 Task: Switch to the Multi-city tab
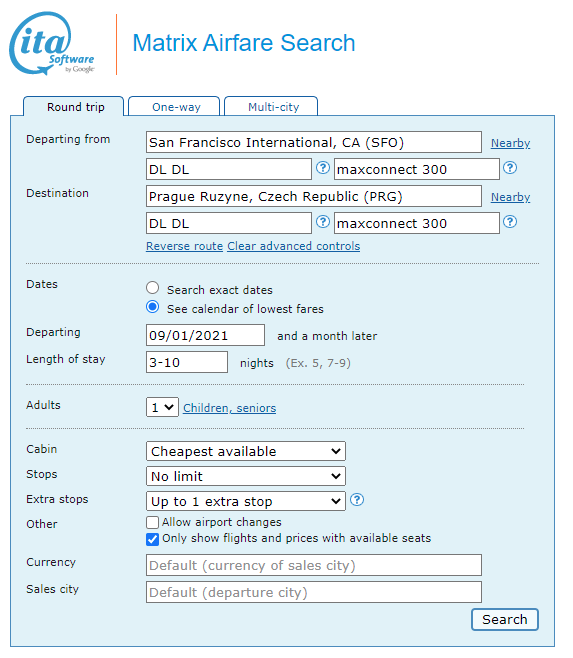point(271,107)
